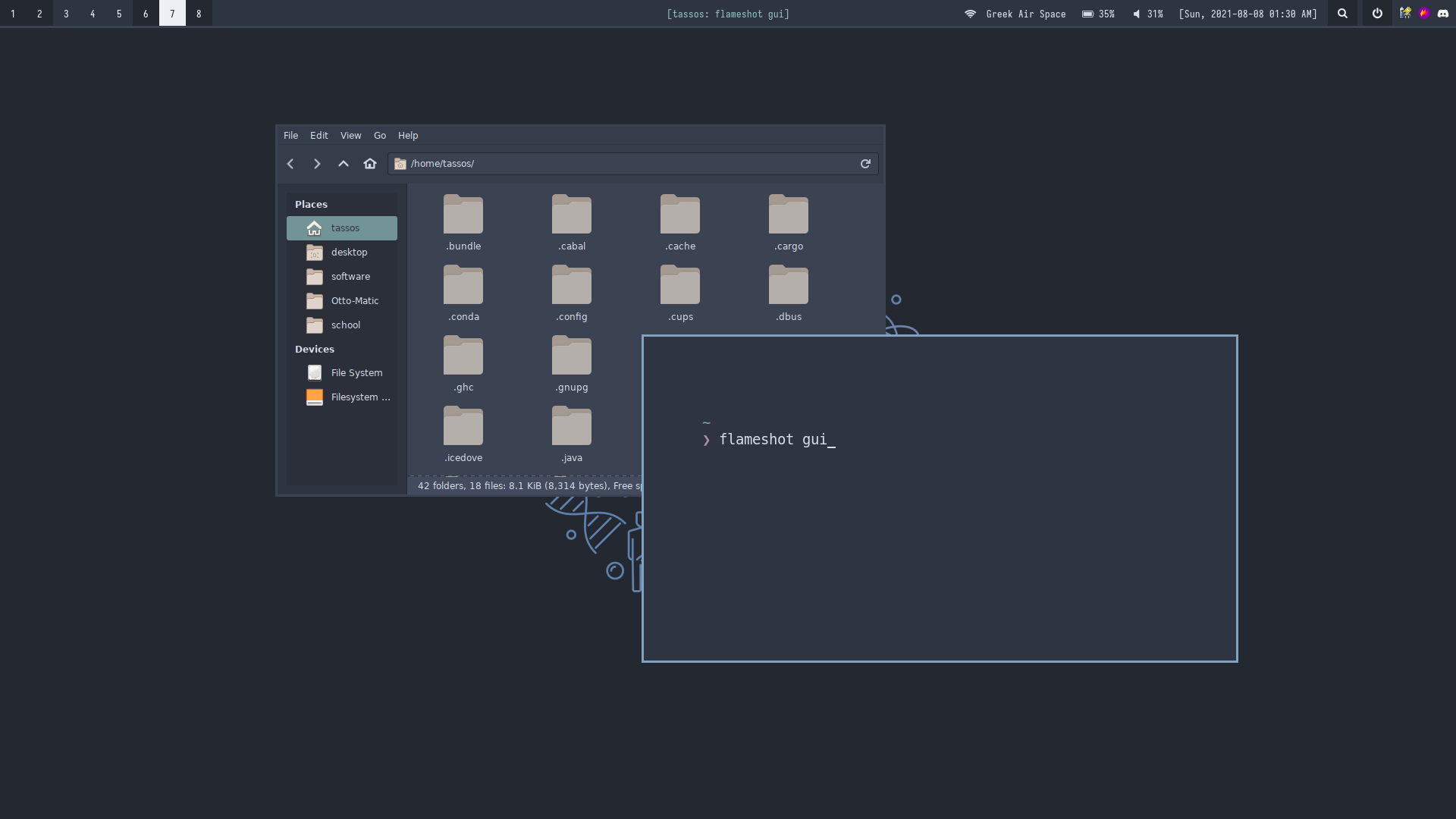
Task: Click the Greek Air Space wifi indicator
Action: [1016, 14]
